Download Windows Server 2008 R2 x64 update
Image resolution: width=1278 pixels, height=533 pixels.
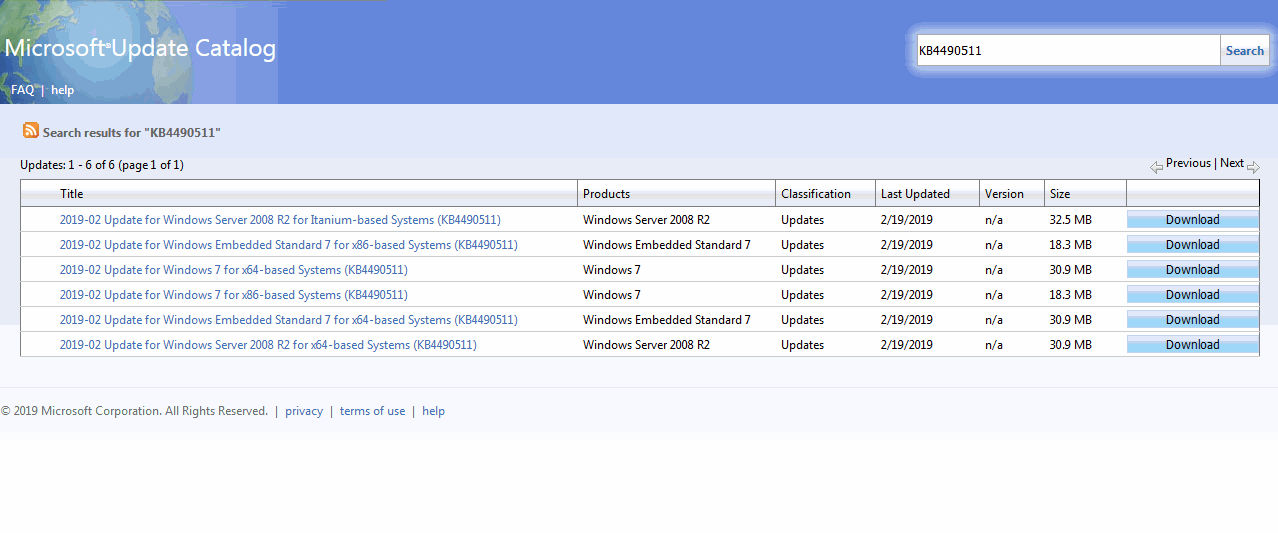[1193, 345]
